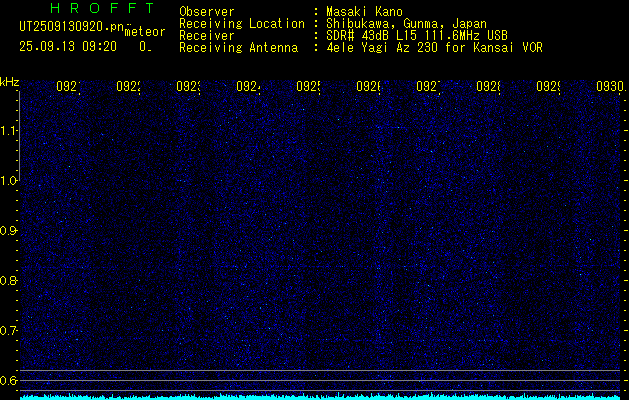
Task: Click the 0928 time marker
Action: click(x=488, y=86)
